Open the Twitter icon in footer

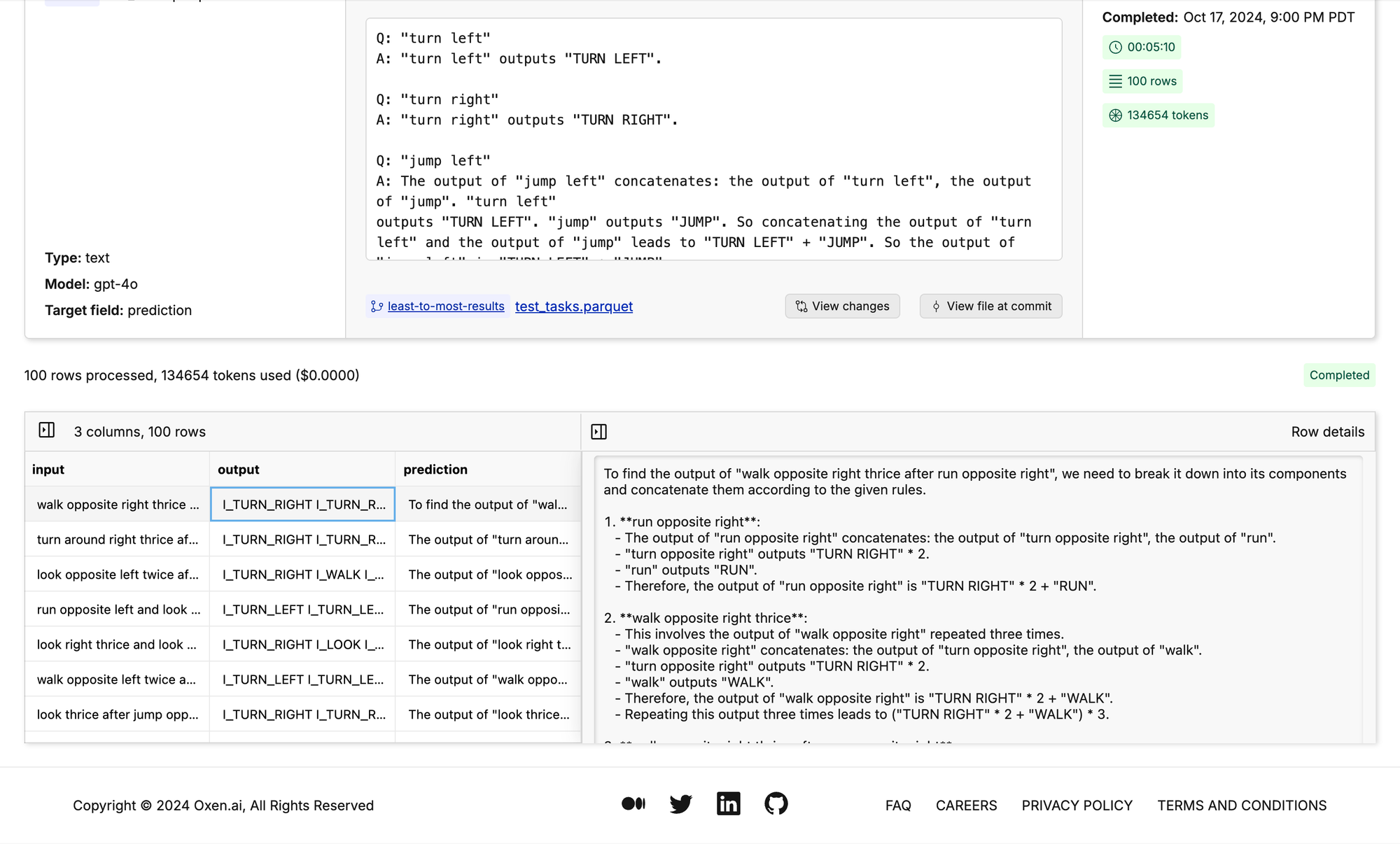click(x=680, y=803)
